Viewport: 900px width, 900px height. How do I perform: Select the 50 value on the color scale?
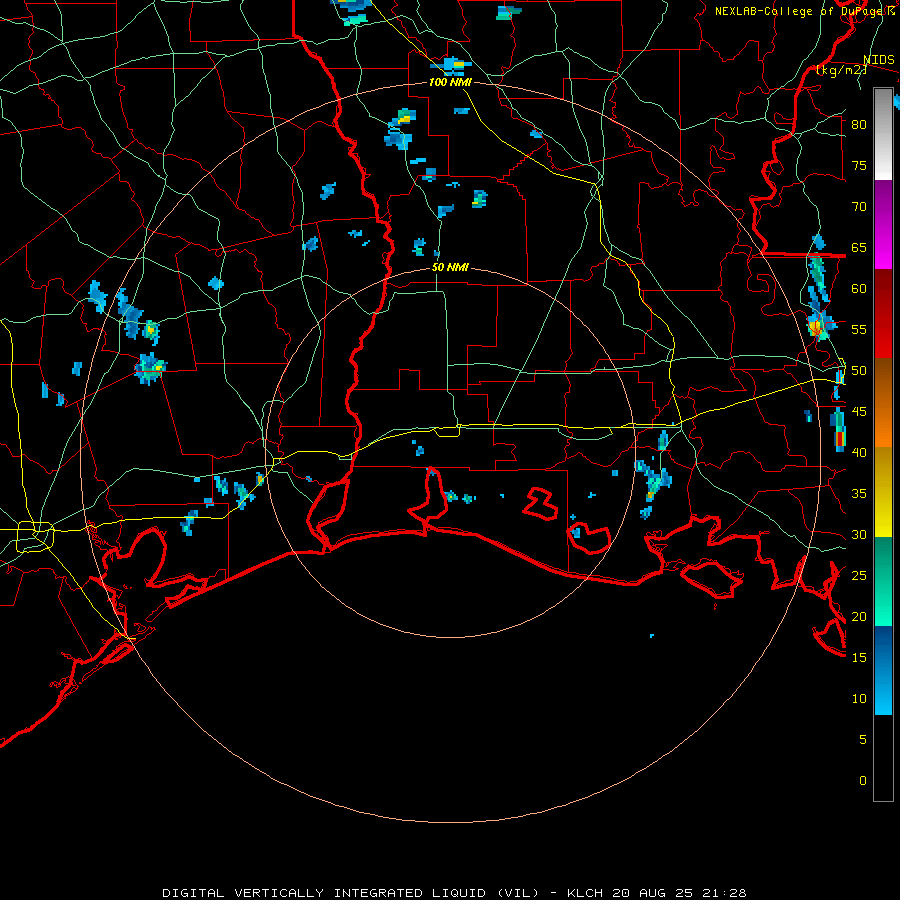click(859, 371)
